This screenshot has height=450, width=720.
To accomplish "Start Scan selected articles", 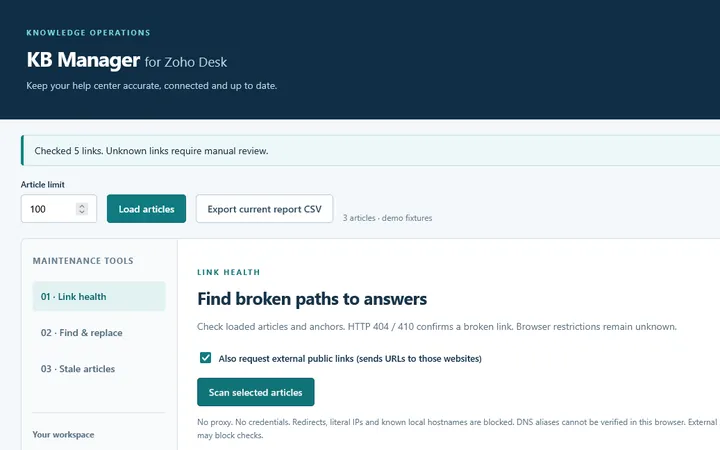I will (x=255, y=392).
